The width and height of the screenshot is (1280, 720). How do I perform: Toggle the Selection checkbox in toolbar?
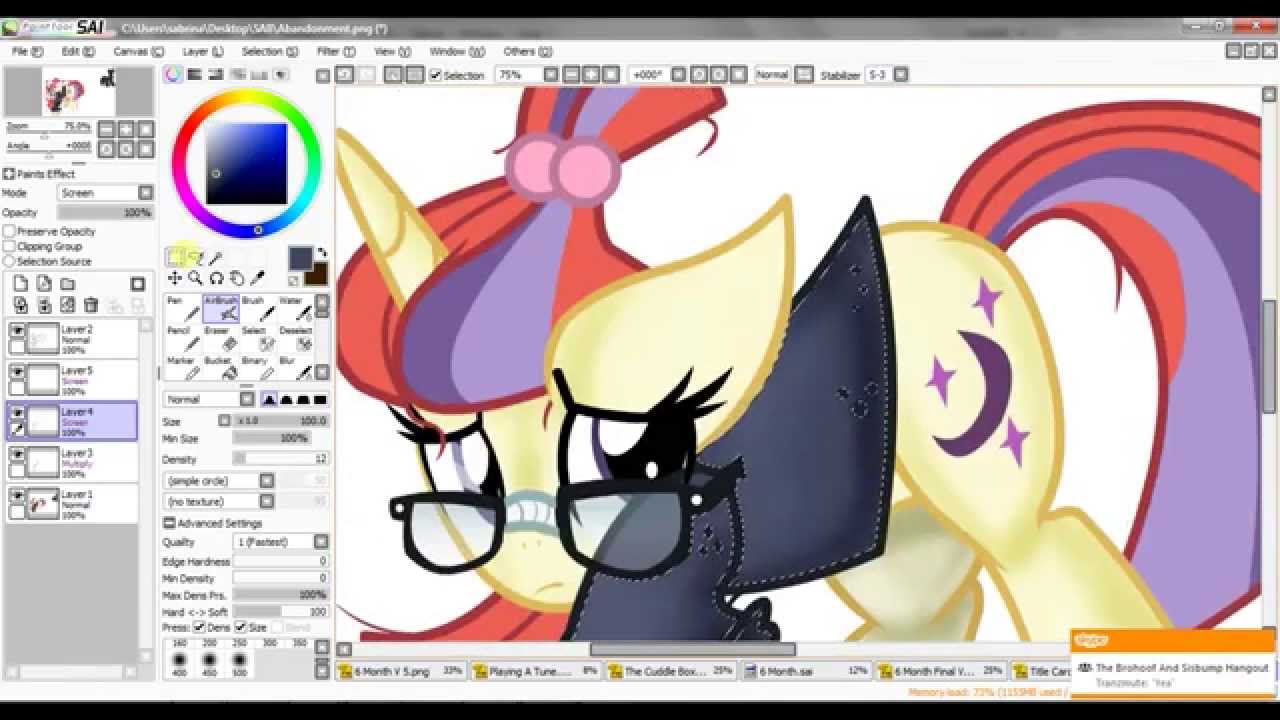pos(435,75)
